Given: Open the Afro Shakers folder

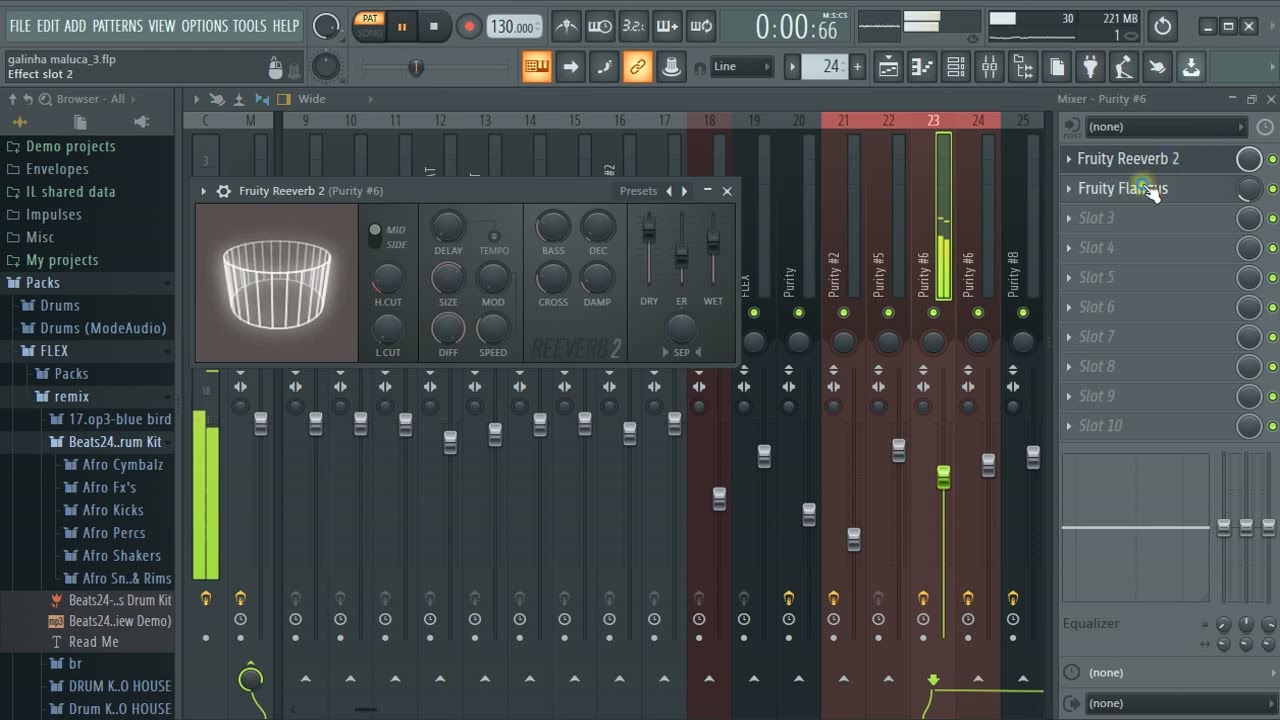Looking at the screenshot, I should point(121,555).
